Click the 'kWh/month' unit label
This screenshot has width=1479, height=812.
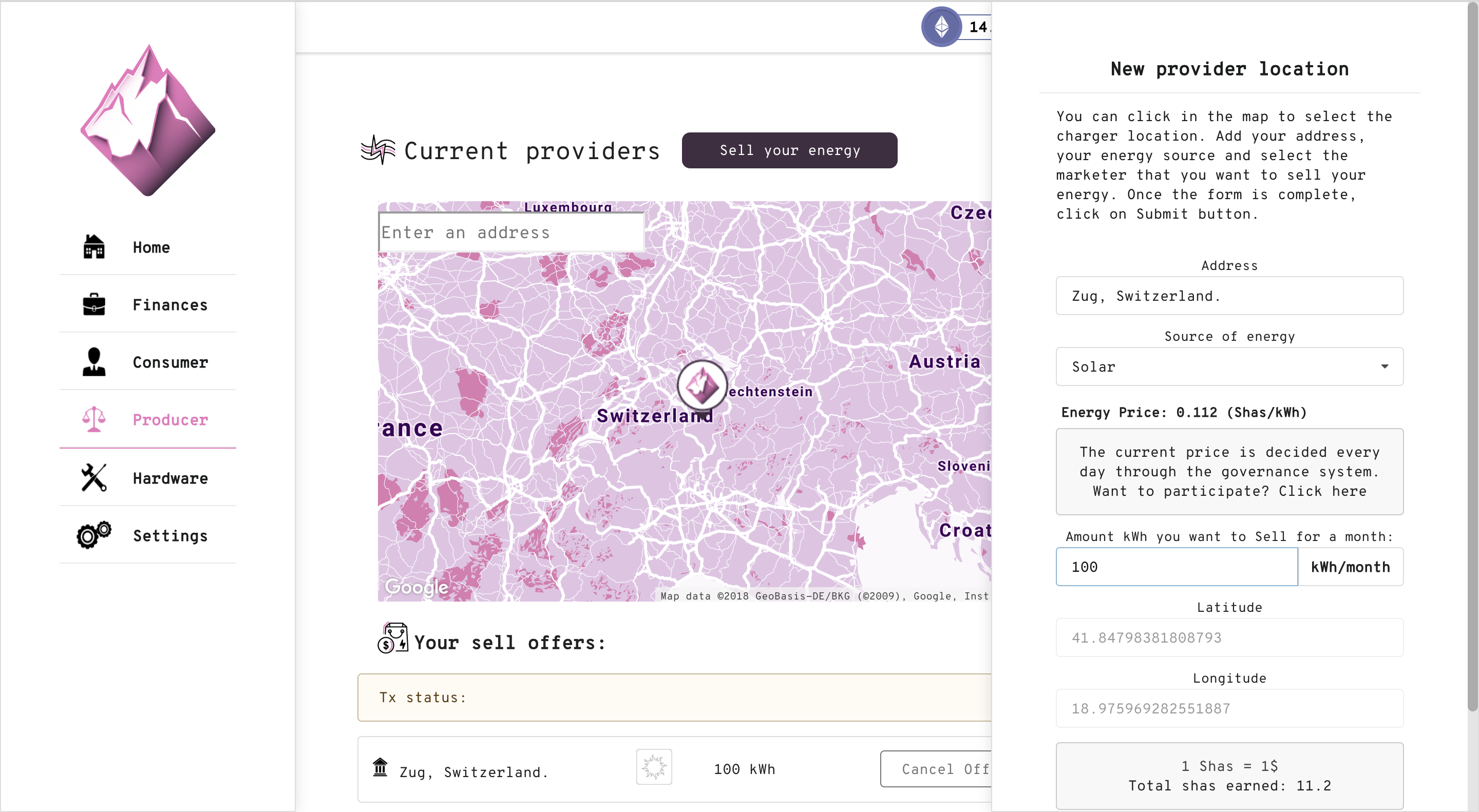(x=1351, y=566)
